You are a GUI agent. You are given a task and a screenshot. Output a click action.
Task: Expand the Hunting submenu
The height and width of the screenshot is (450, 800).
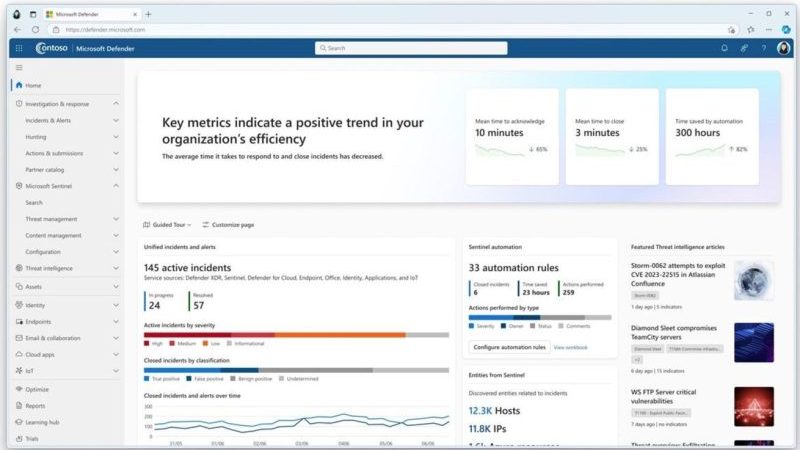pyautogui.click(x=116, y=137)
